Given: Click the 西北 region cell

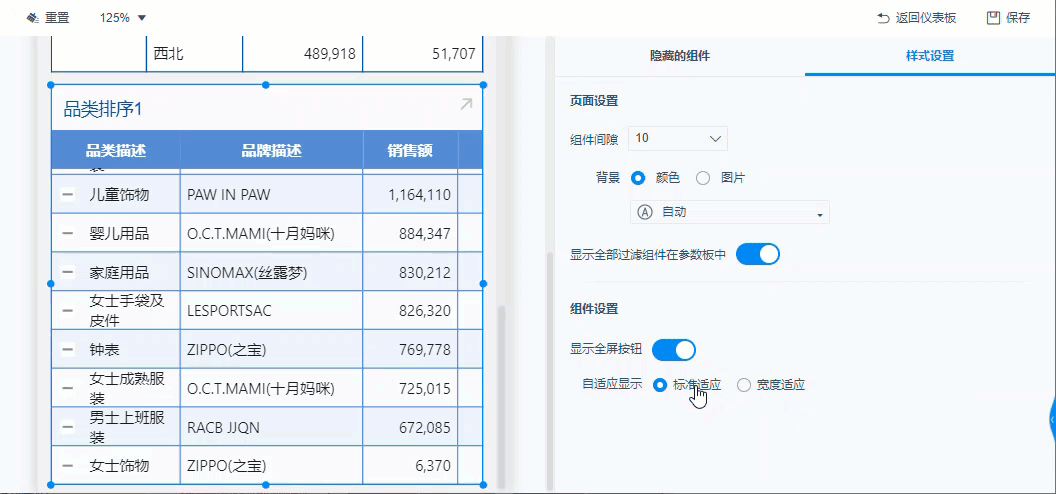Looking at the screenshot, I should pyautogui.click(x=194, y=54).
